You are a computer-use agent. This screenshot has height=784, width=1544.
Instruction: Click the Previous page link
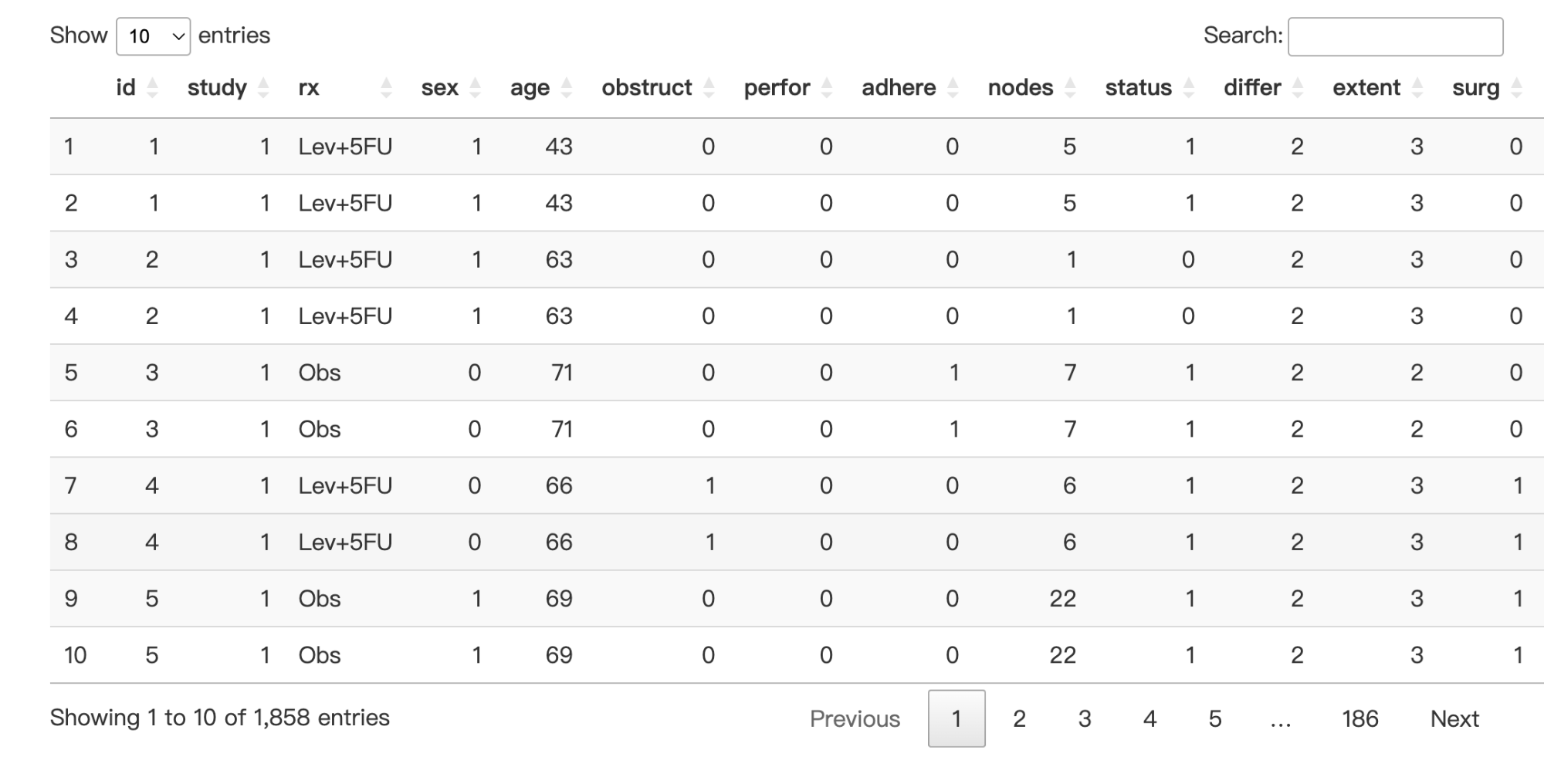(855, 718)
